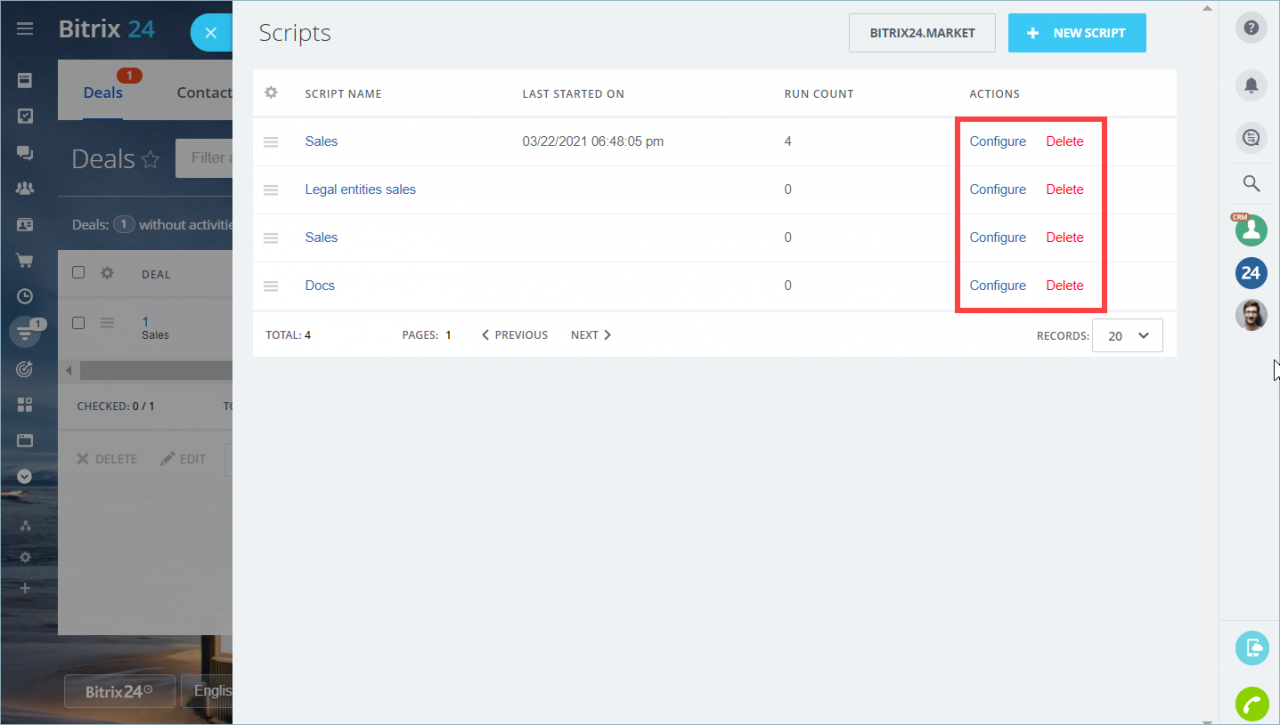Open the window Sites icon in sidebar
Screen dimensions: 1280x725
25,441
